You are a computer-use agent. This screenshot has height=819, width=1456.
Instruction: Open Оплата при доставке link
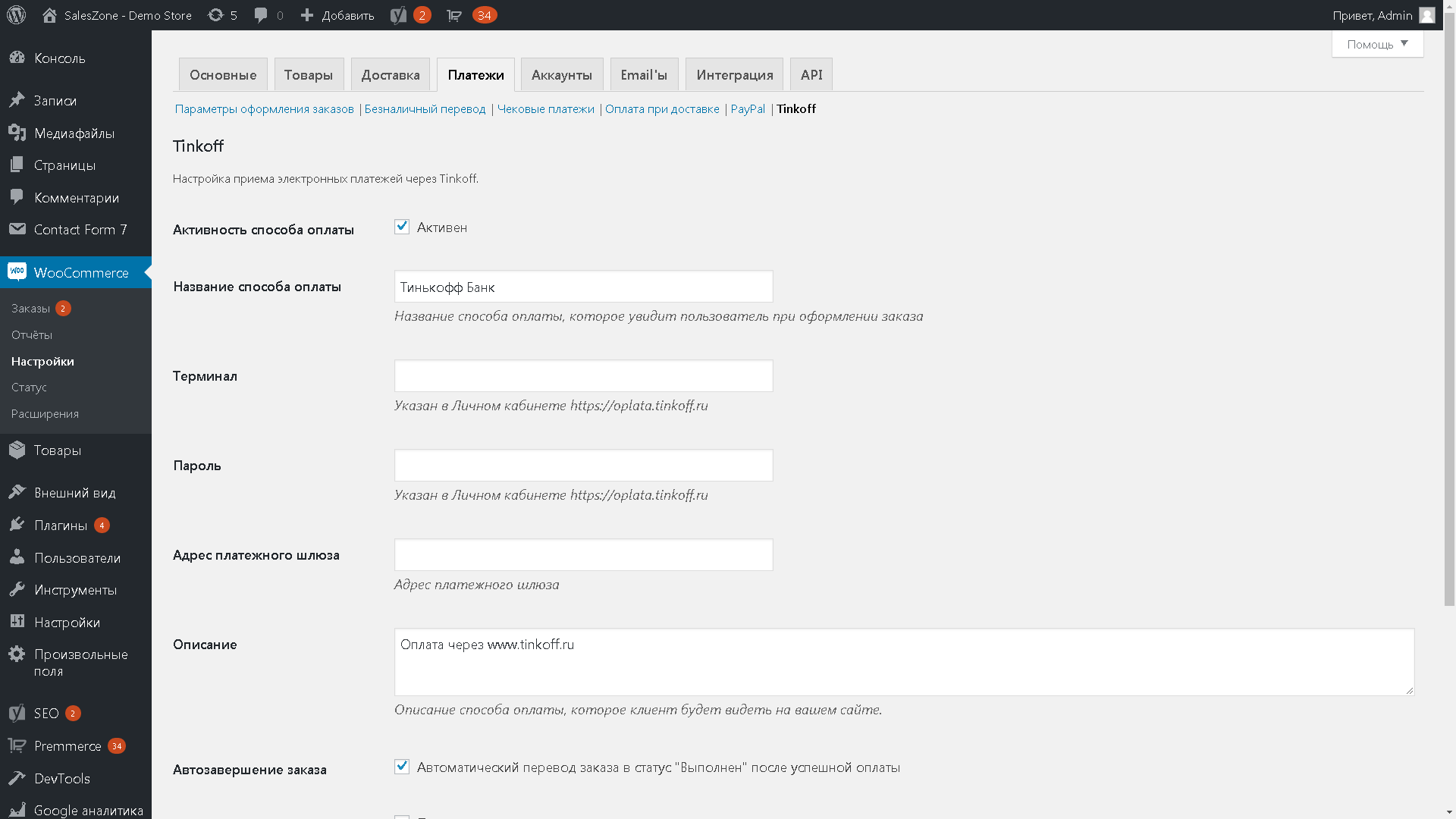pyautogui.click(x=662, y=108)
